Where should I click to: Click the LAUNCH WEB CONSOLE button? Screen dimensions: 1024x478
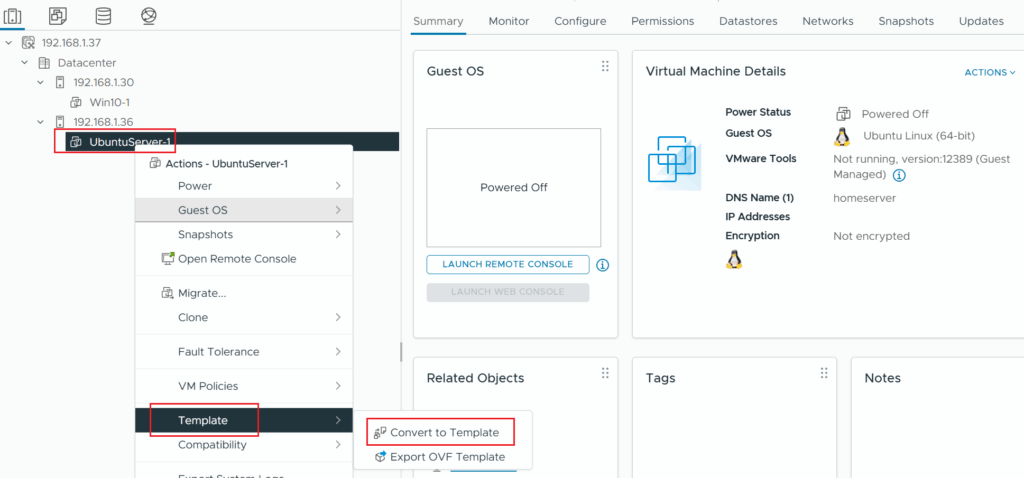[507, 292]
